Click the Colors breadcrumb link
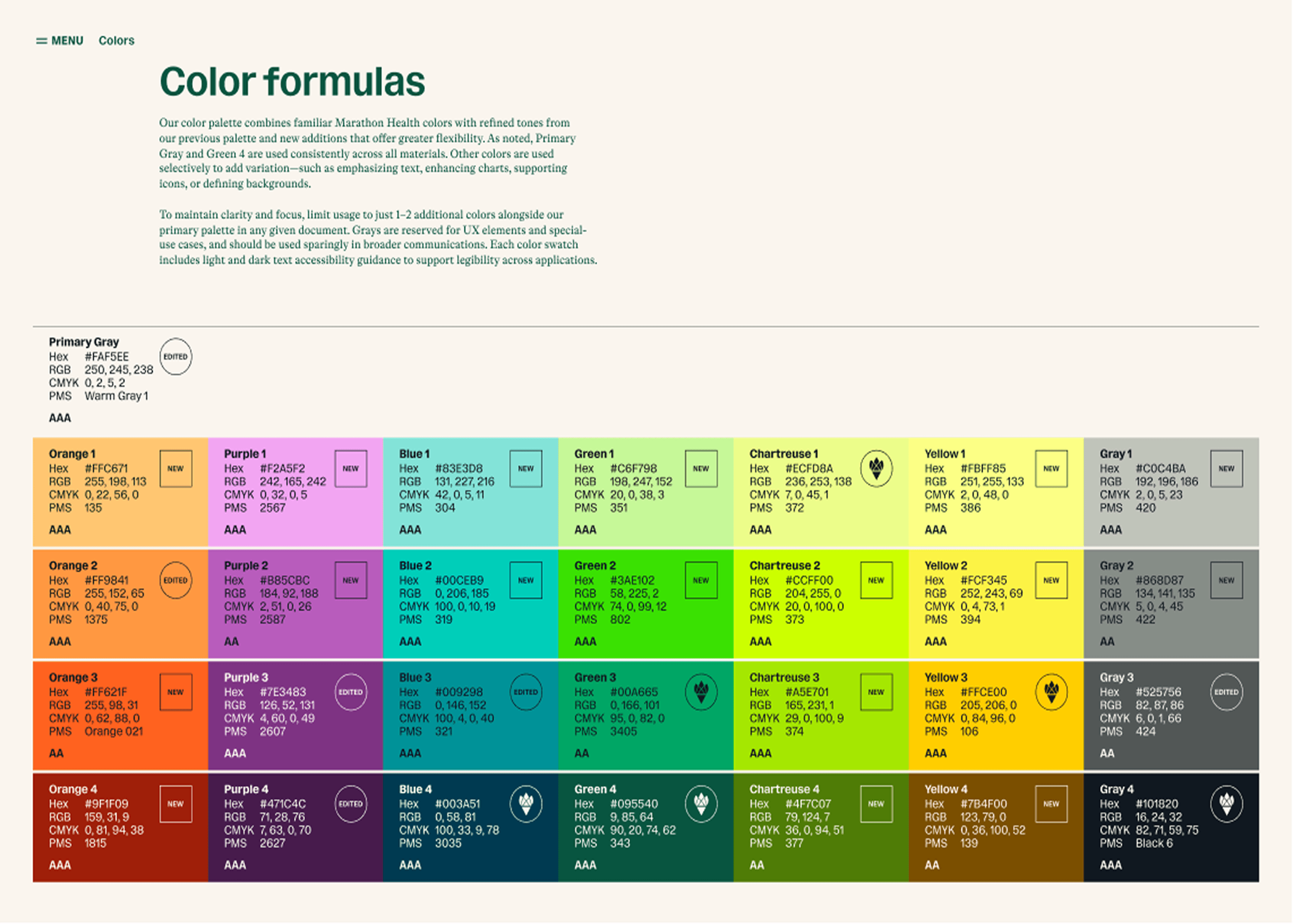This screenshot has height=924, width=1293. click(117, 41)
